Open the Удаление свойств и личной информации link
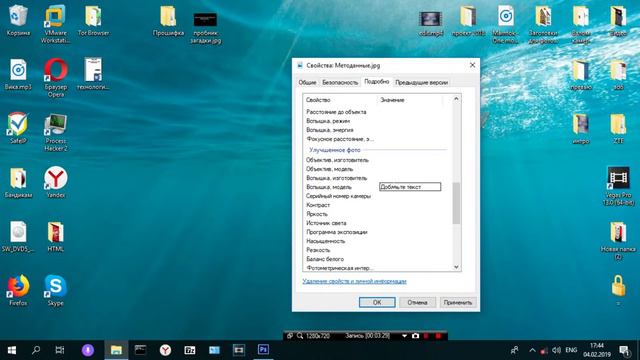This screenshot has width=640, height=360. click(354, 281)
